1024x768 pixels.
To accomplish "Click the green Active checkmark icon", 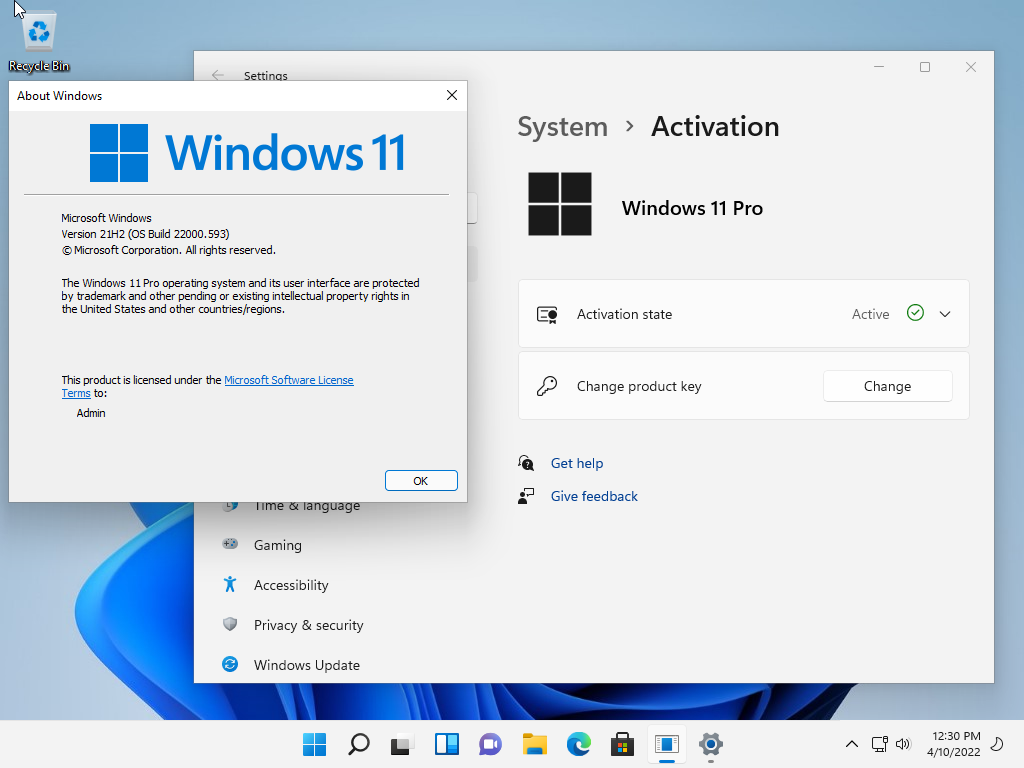I will [x=916, y=313].
